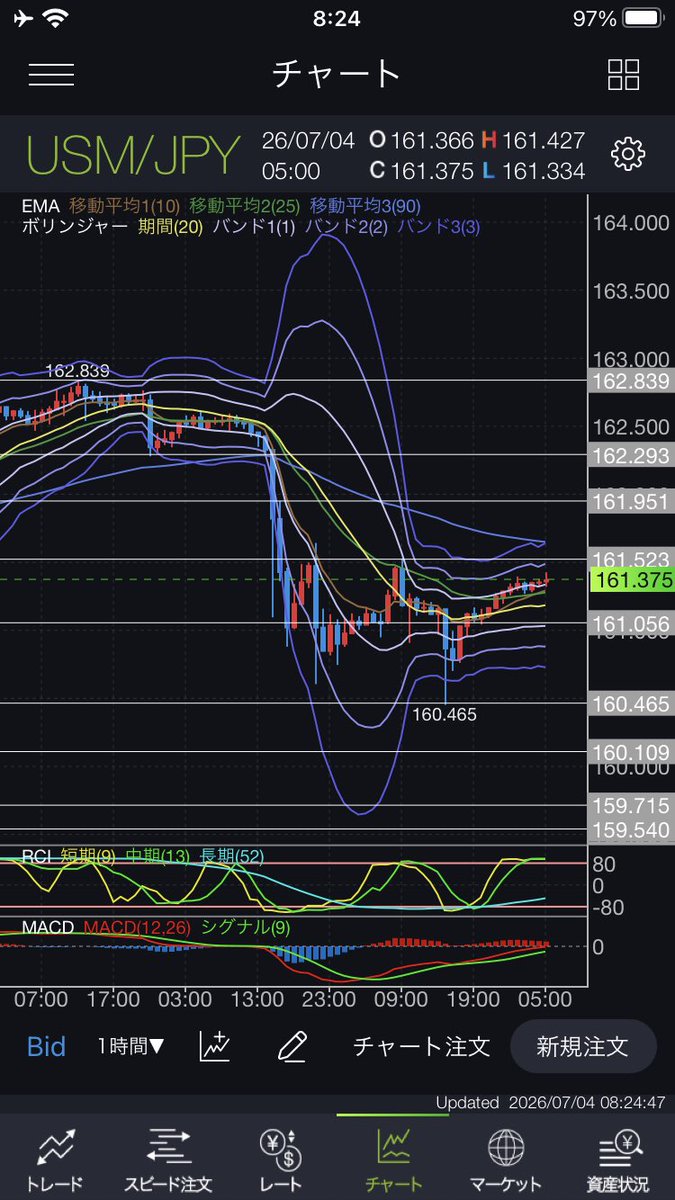Tap the 短期(9) RCI legend text
Viewport: 675px width, 1200px height.
[87, 855]
